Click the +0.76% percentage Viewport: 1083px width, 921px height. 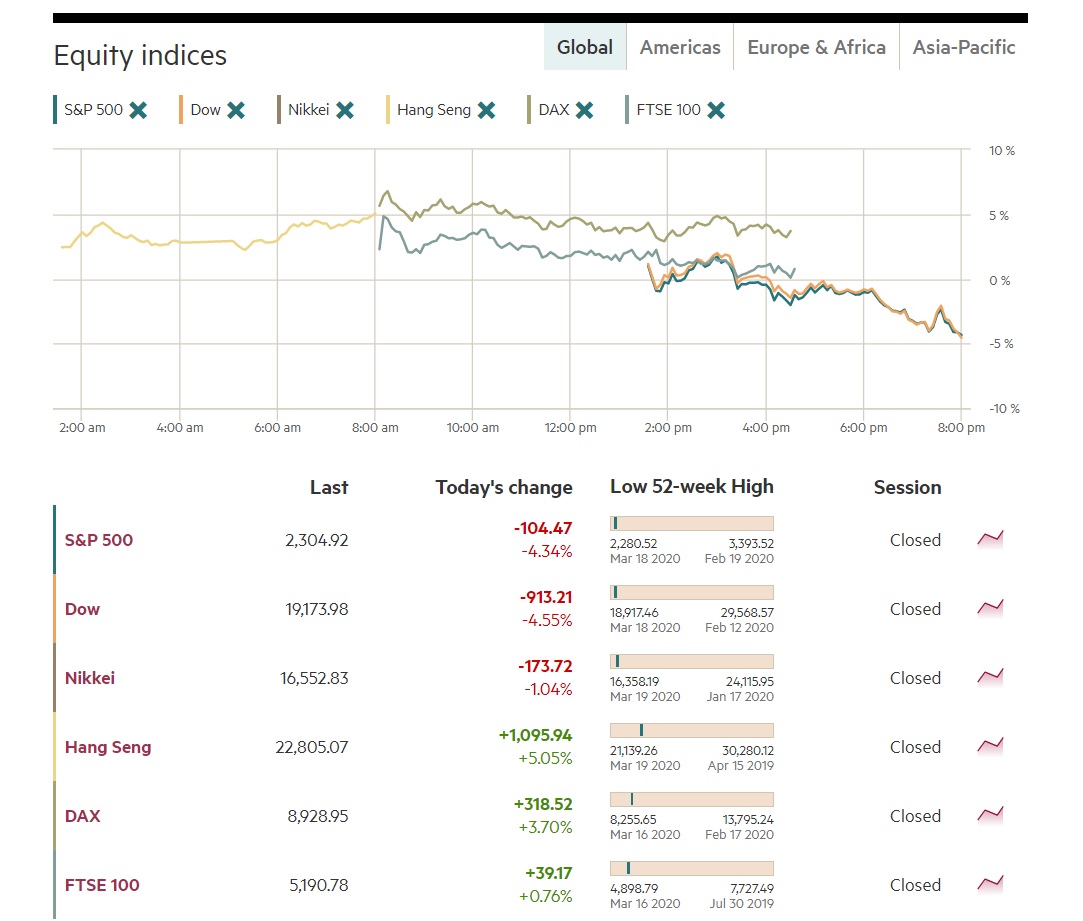point(546,897)
